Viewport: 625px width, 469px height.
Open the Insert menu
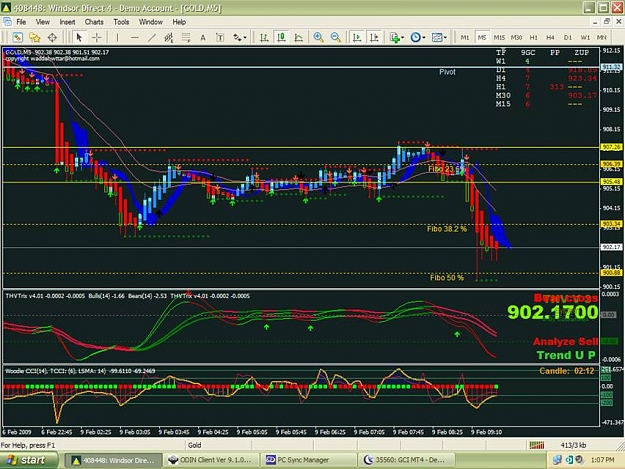click(x=67, y=22)
